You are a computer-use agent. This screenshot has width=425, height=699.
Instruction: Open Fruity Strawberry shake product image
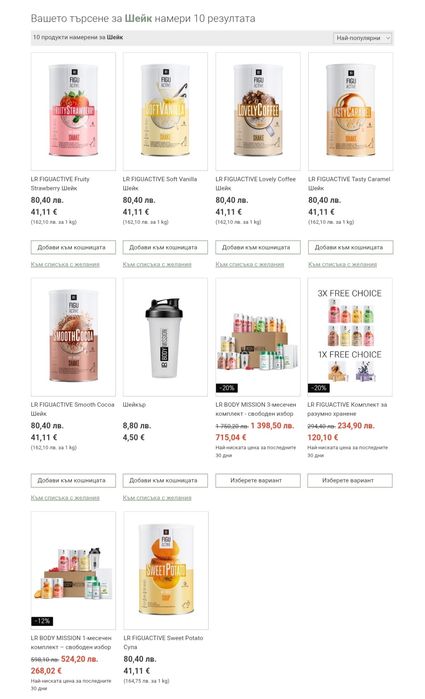73,111
